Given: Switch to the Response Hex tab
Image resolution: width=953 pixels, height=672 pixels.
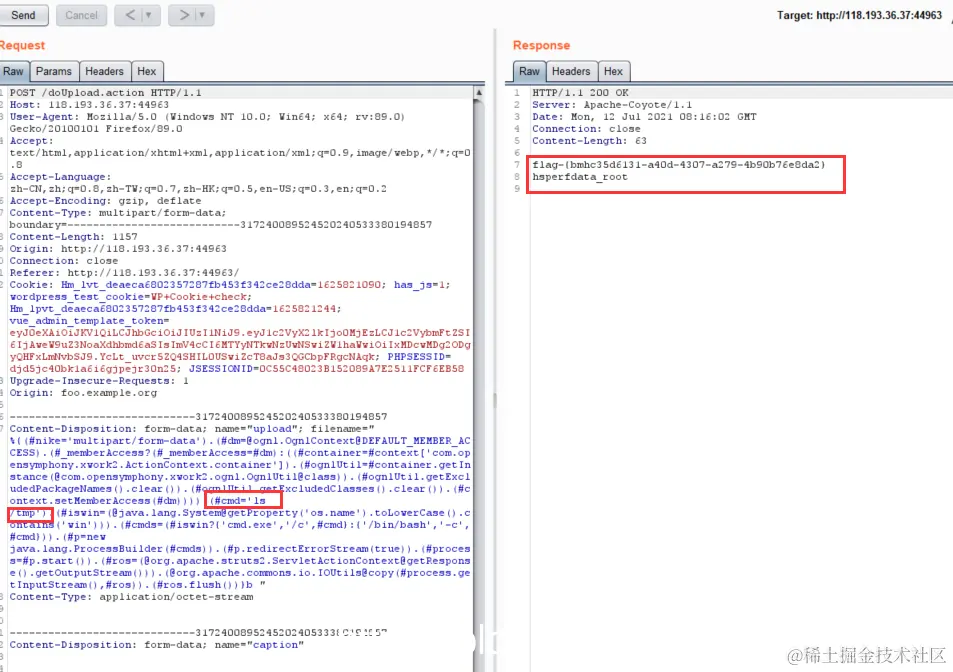Looking at the screenshot, I should [x=613, y=72].
